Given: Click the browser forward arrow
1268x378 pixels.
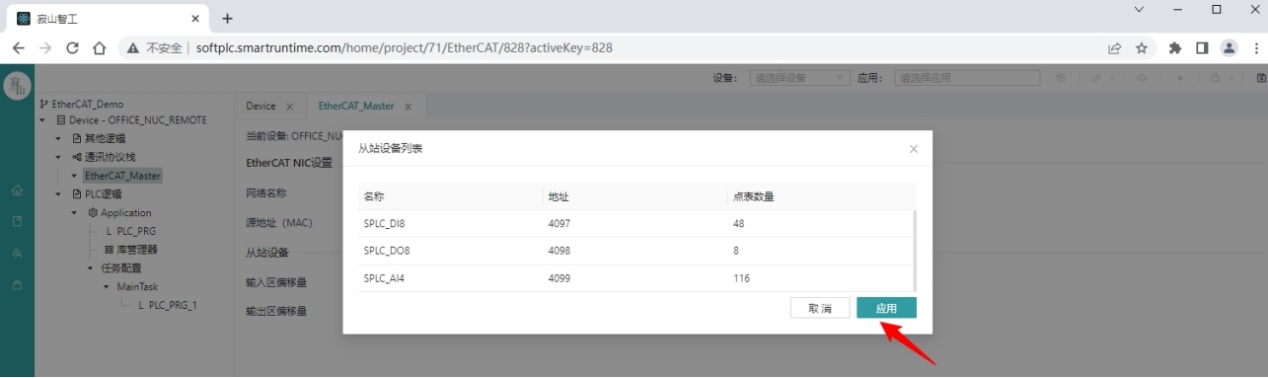Looking at the screenshot, I should click(45, 47).
